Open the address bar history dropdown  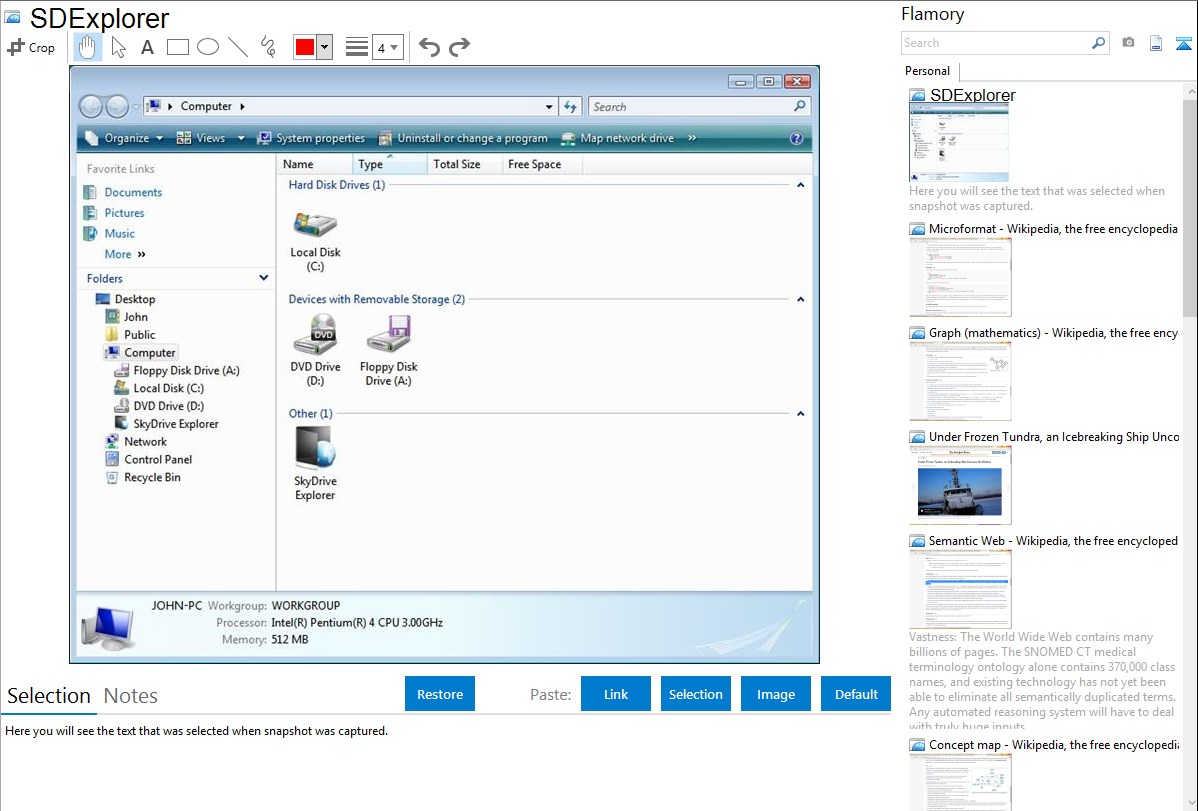coord(549,107)
